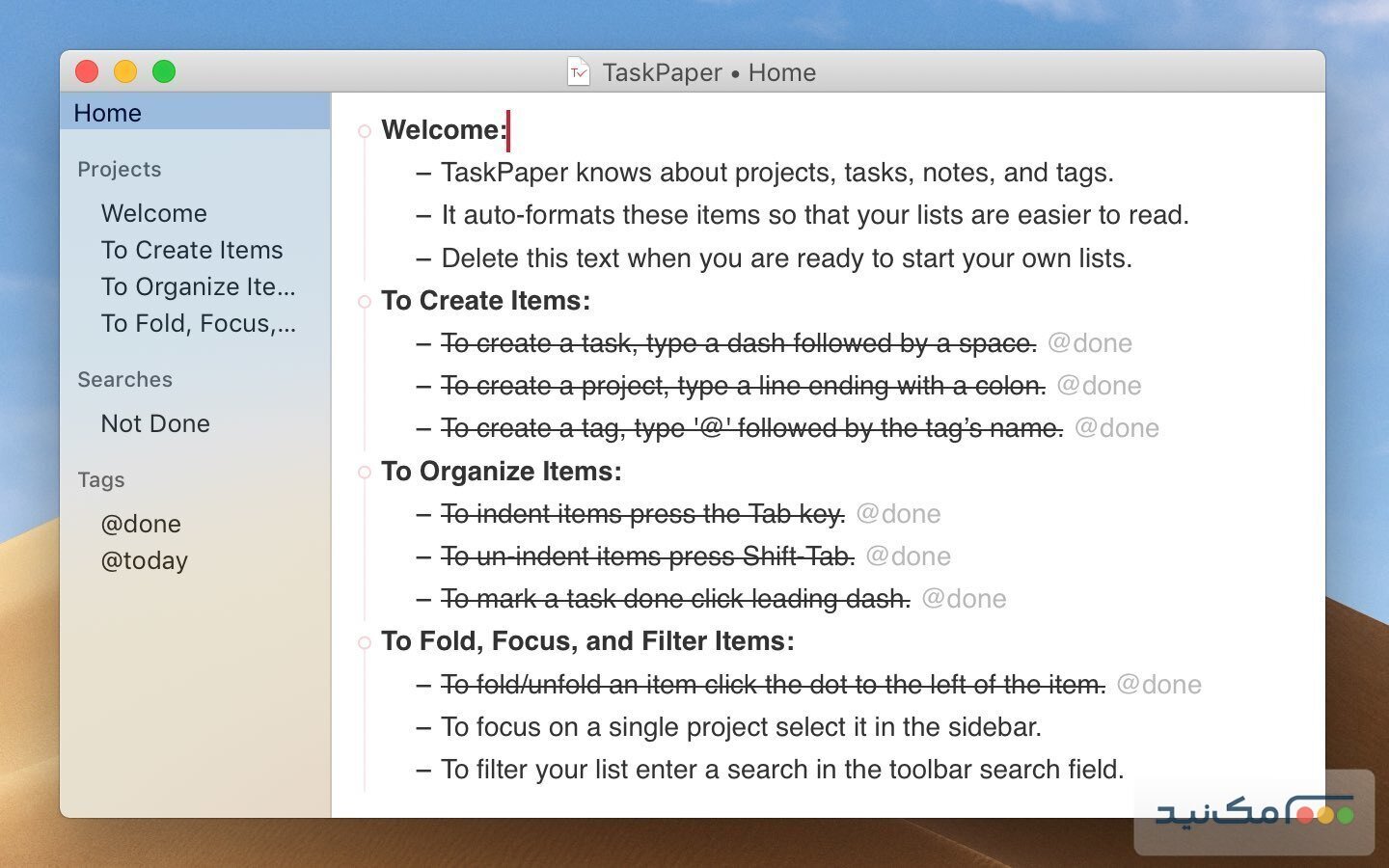Click the dash before "TaskPaper knows about projects" note
The width and height of the screenshot is (1389, 868).
point(422,173)
